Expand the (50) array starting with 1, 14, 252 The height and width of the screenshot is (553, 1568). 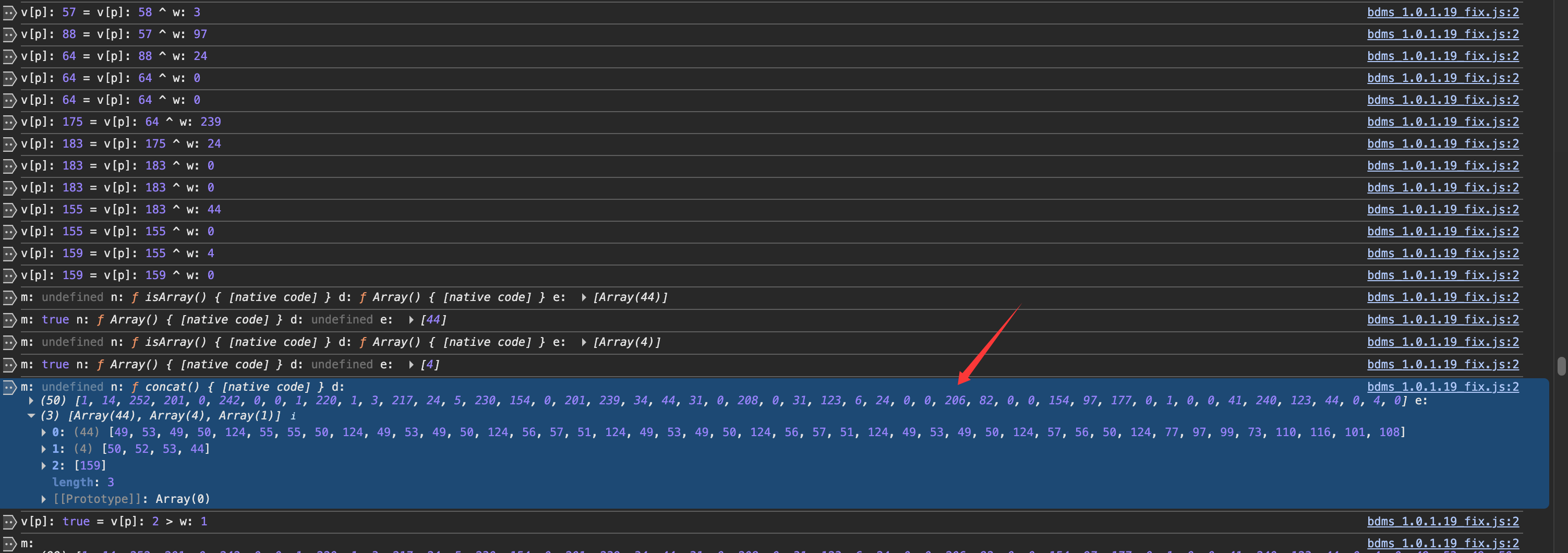tap(31, 401)
